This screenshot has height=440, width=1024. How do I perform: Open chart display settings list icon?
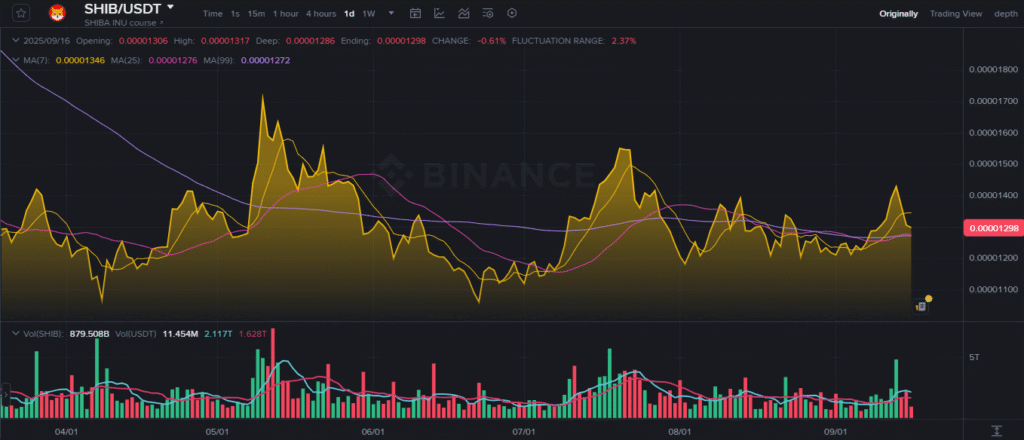tap(488, 13)
